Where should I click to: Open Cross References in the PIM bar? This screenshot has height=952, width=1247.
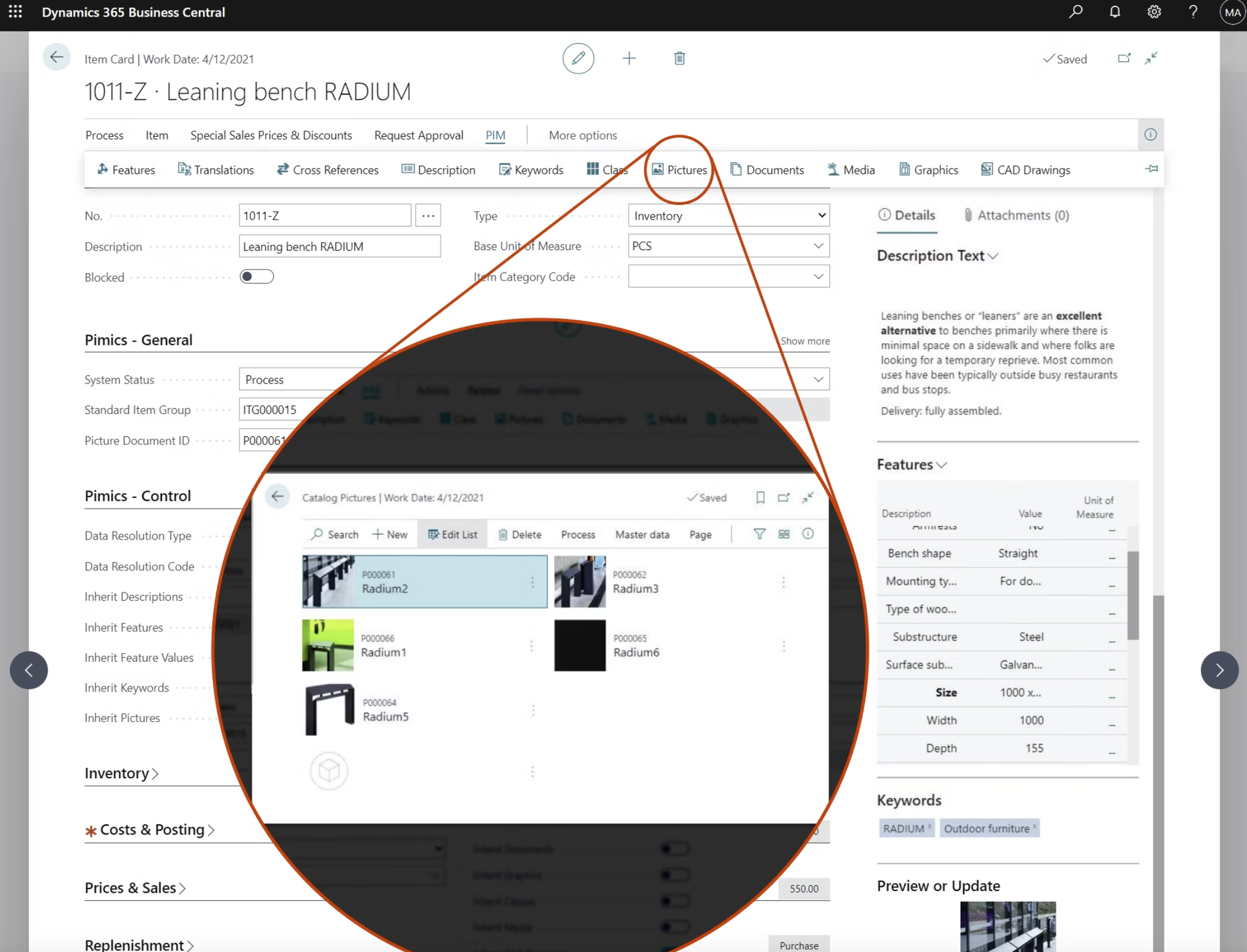[x=328, y=170]
